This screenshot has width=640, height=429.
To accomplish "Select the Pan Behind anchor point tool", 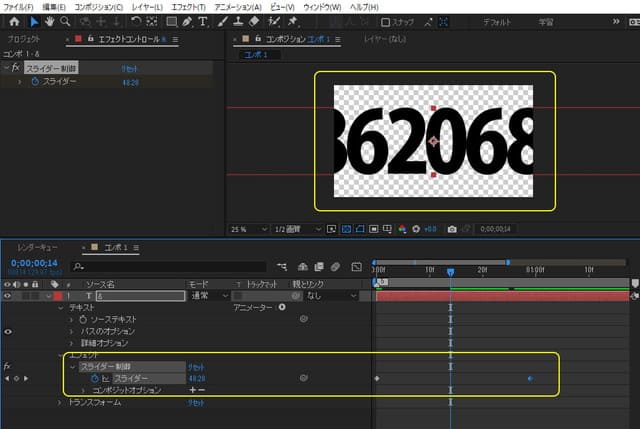I will [x=152, y=22].
